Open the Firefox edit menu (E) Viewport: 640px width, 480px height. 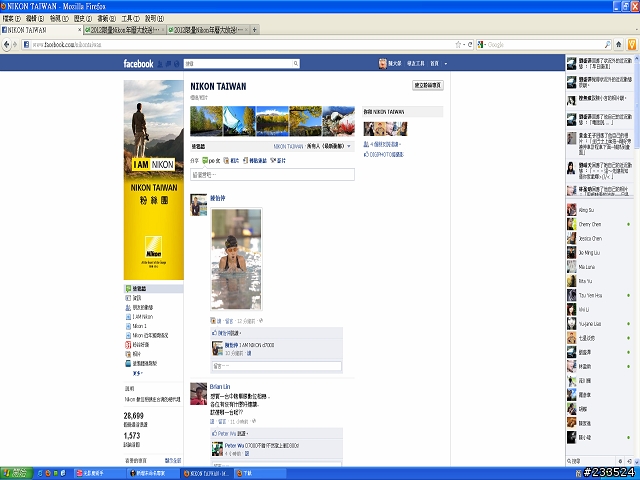35,19
